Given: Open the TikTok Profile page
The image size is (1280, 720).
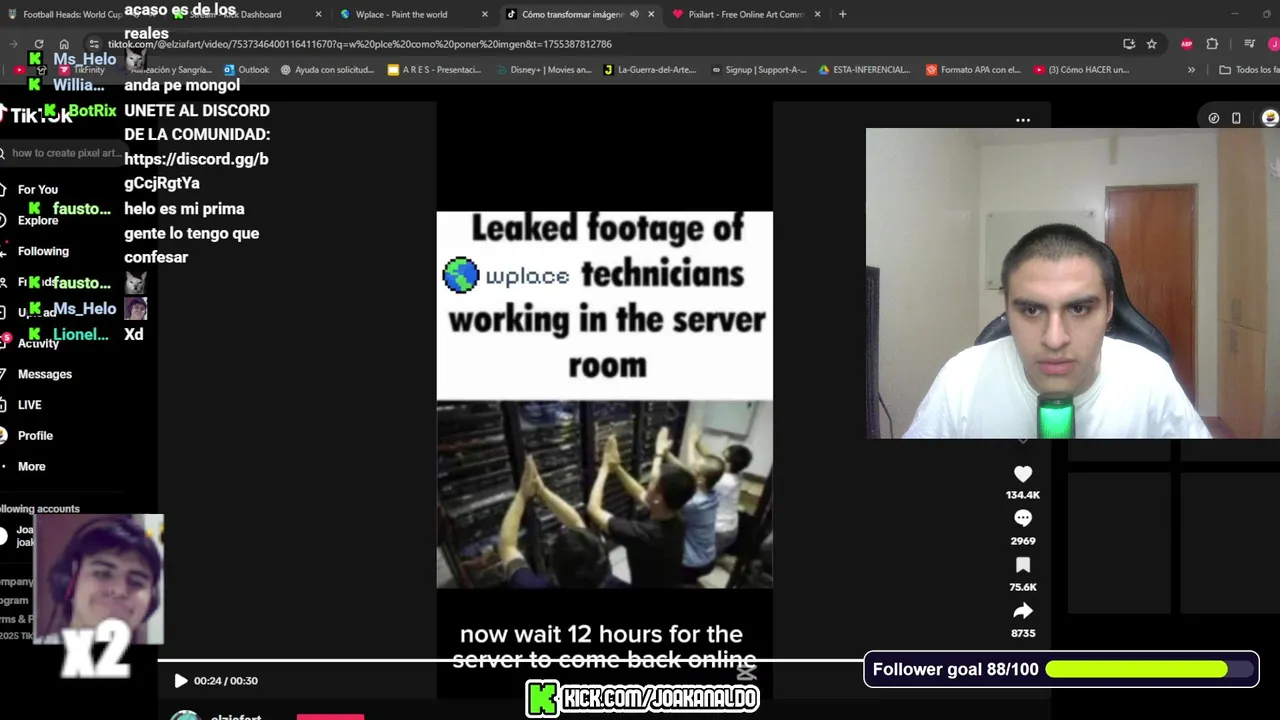Looking at the screenshot, I should pos(35,436).
